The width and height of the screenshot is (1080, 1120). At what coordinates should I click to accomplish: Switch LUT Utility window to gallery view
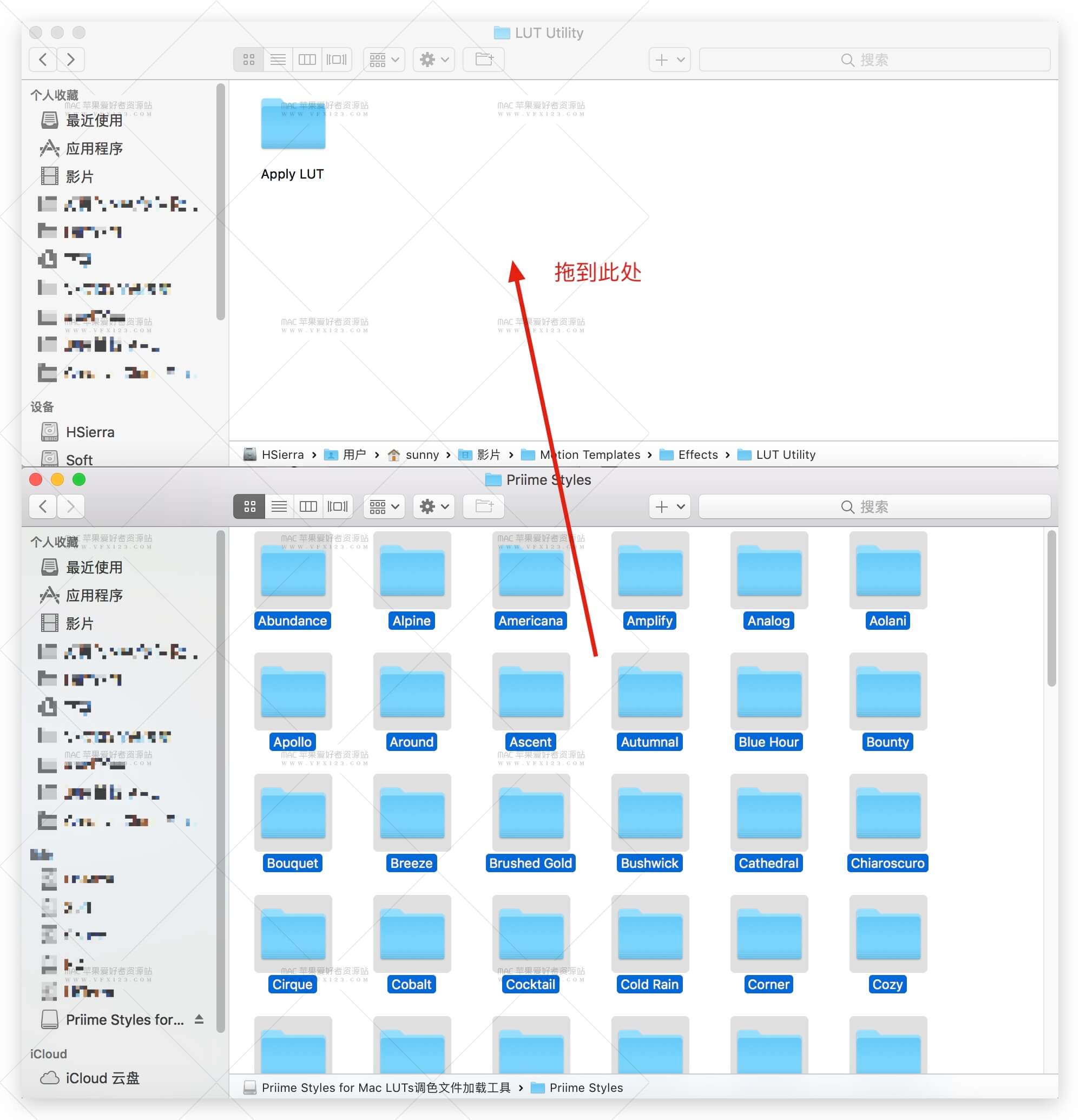[337, 60]
